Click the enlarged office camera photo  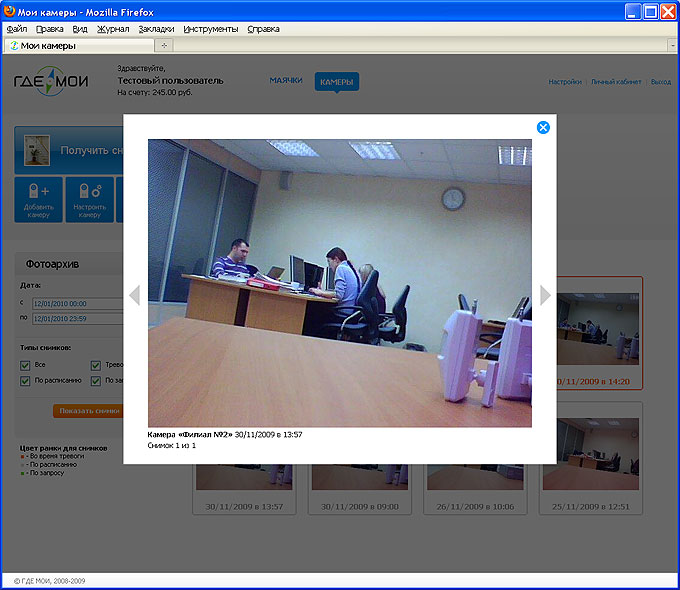pyautogui.click(x=340, y=283)
